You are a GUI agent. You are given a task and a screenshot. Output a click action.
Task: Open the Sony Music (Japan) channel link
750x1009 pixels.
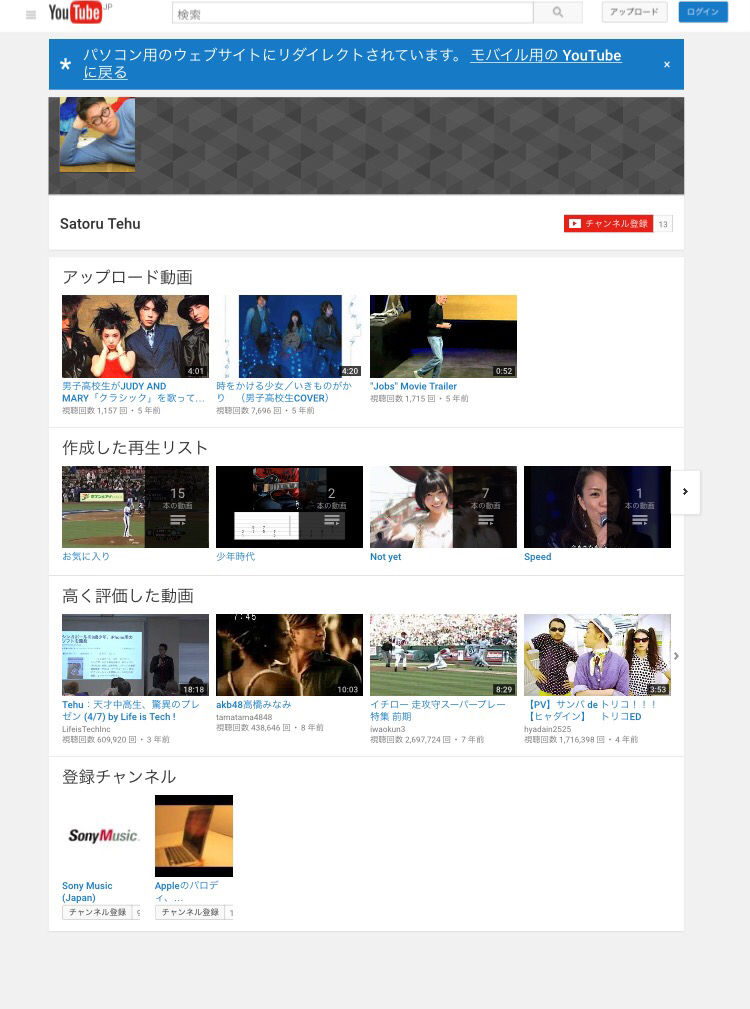point(87,892)
